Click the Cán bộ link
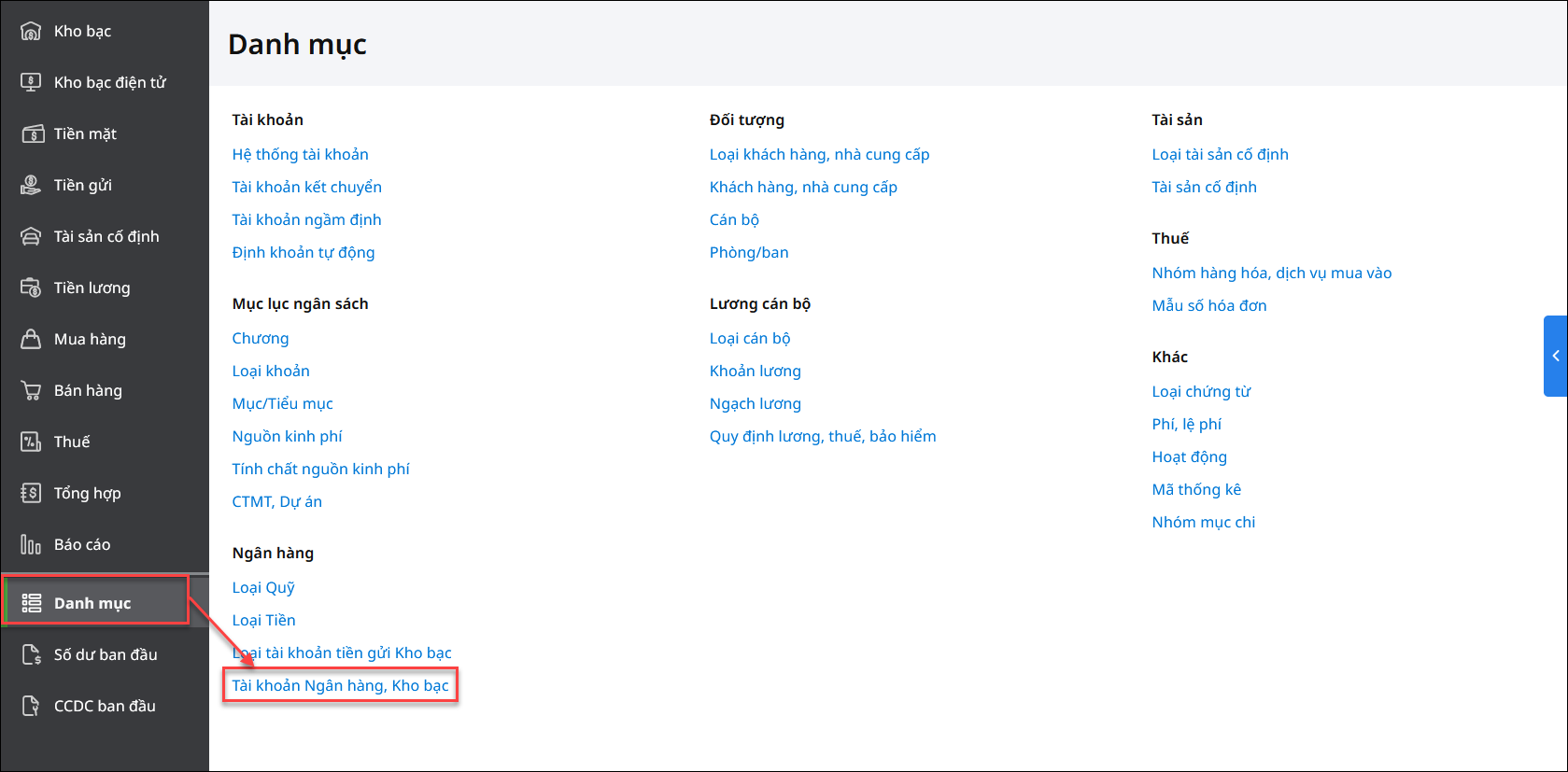Screen dimensions: 1568x772 [734, 219]
